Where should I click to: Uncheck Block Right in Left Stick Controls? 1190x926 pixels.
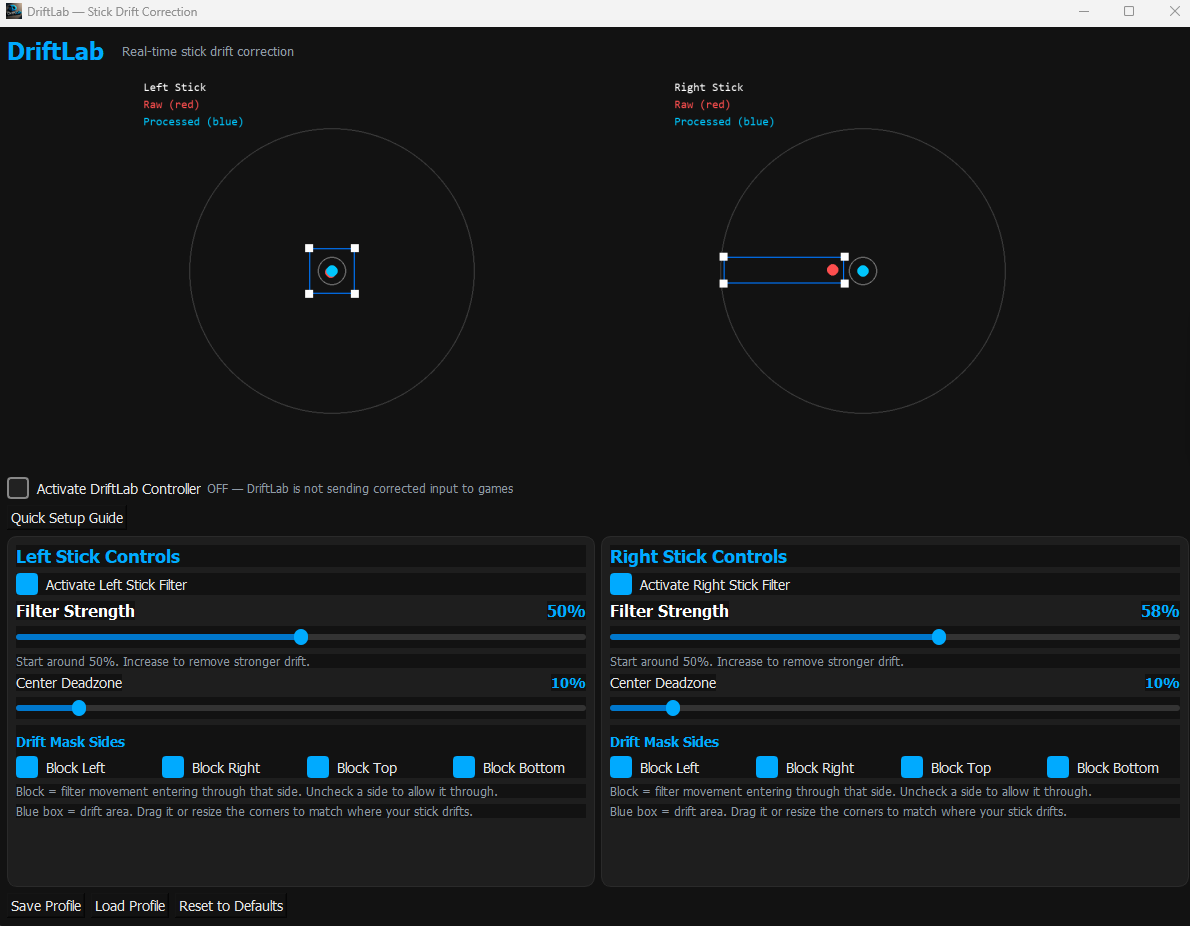click(173, 767)
